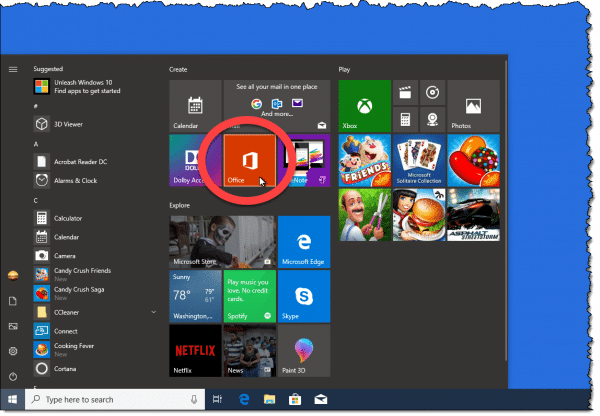Open the Spotify tile
This screenshot has width=600, height=416.
coord(249,296)
